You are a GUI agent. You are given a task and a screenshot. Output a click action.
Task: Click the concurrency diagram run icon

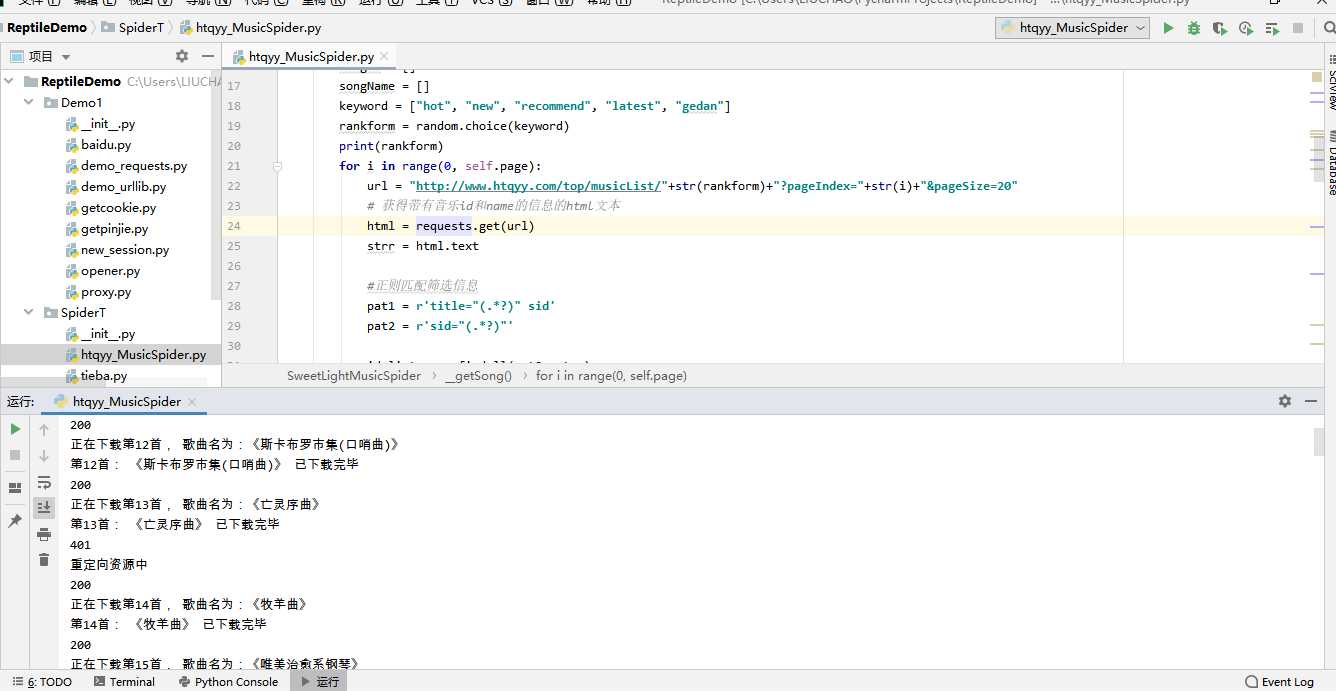(x=1271, y=28)
